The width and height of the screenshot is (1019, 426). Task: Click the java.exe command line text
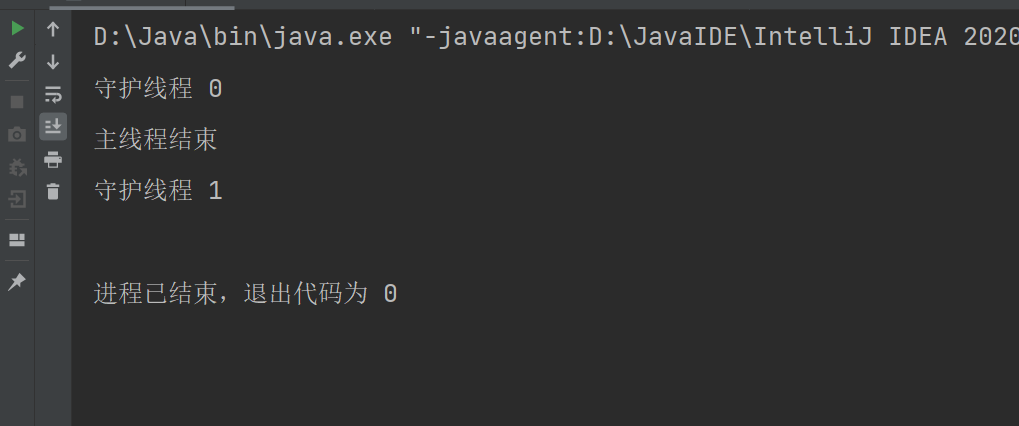(556, 37)
